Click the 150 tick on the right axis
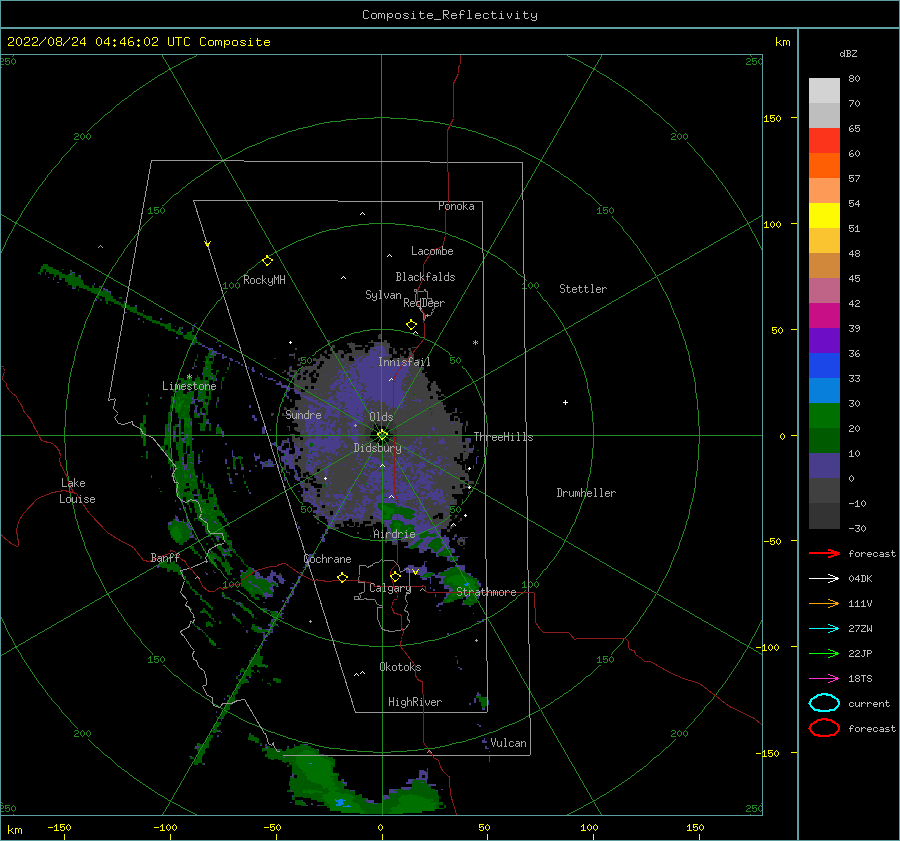This screenshot has height=841, width=900. tap(773, 118)
